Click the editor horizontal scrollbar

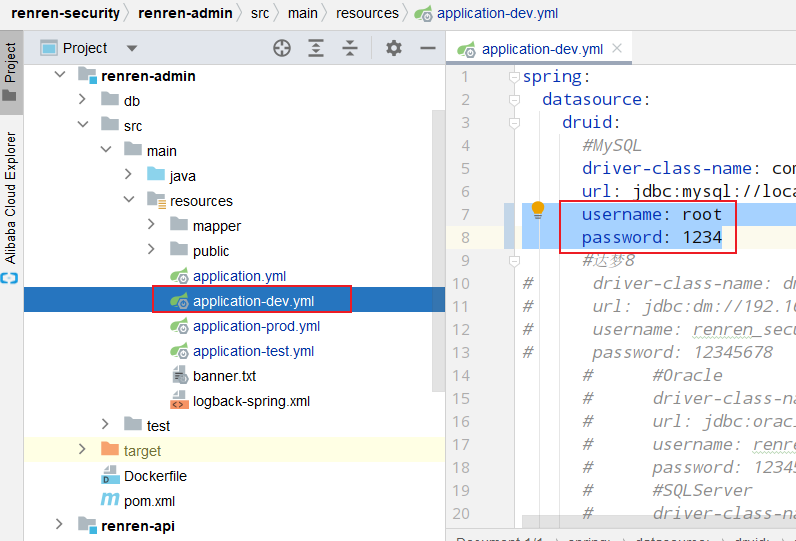pos(659,522)
